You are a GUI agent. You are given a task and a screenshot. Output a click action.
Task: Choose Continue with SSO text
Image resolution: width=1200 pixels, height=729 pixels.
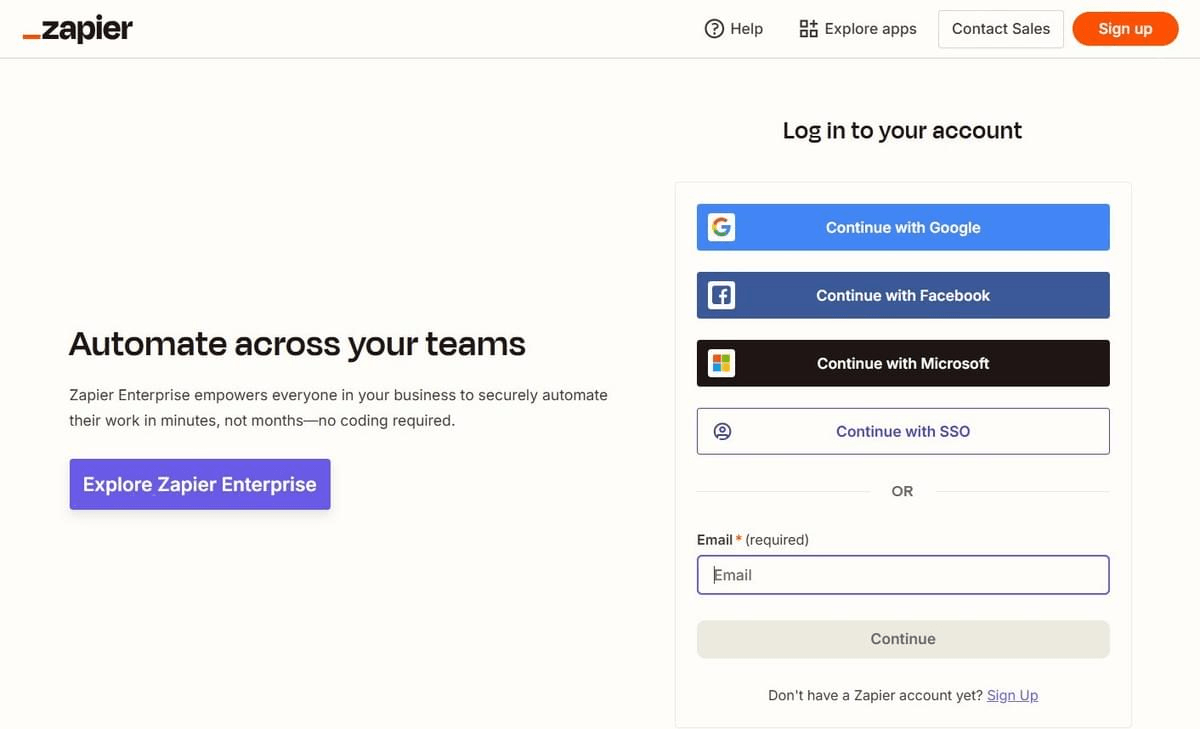click(x=903, y=431)
